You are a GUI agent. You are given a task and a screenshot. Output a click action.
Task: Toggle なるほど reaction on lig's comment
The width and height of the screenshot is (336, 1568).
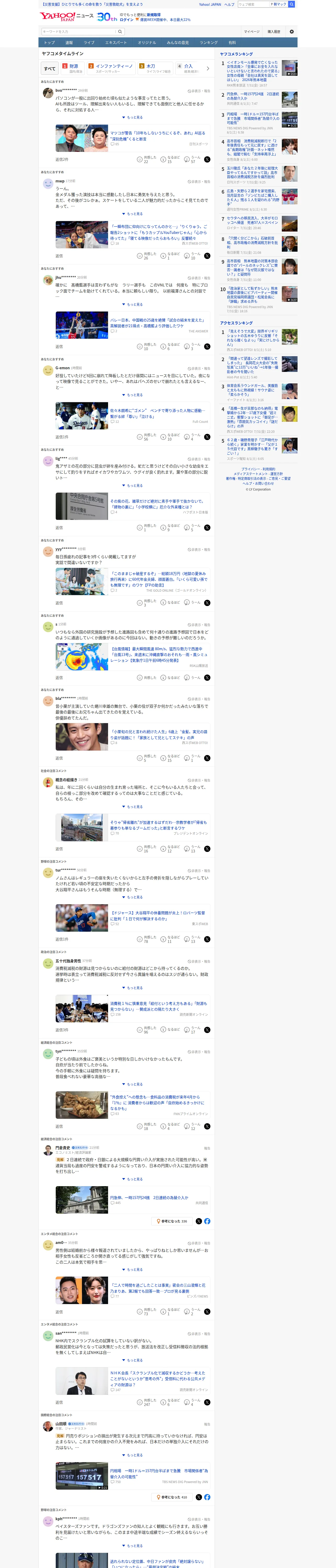[x=171, y=528]
